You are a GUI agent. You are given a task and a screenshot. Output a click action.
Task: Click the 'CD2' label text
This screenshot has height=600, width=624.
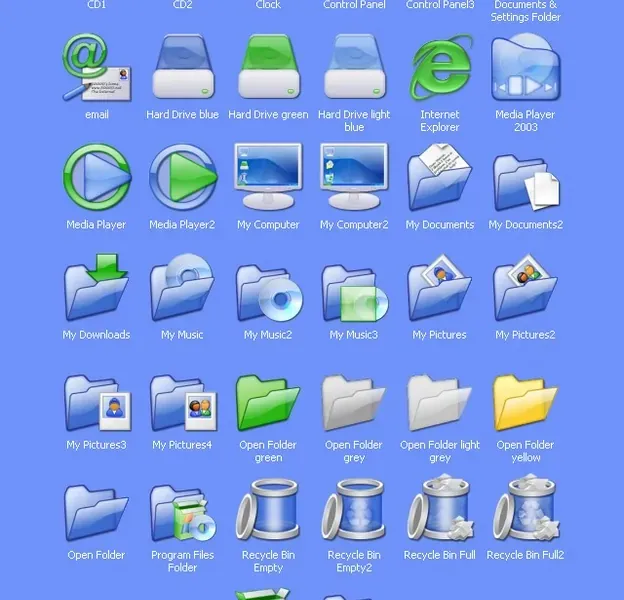(183, 4)
